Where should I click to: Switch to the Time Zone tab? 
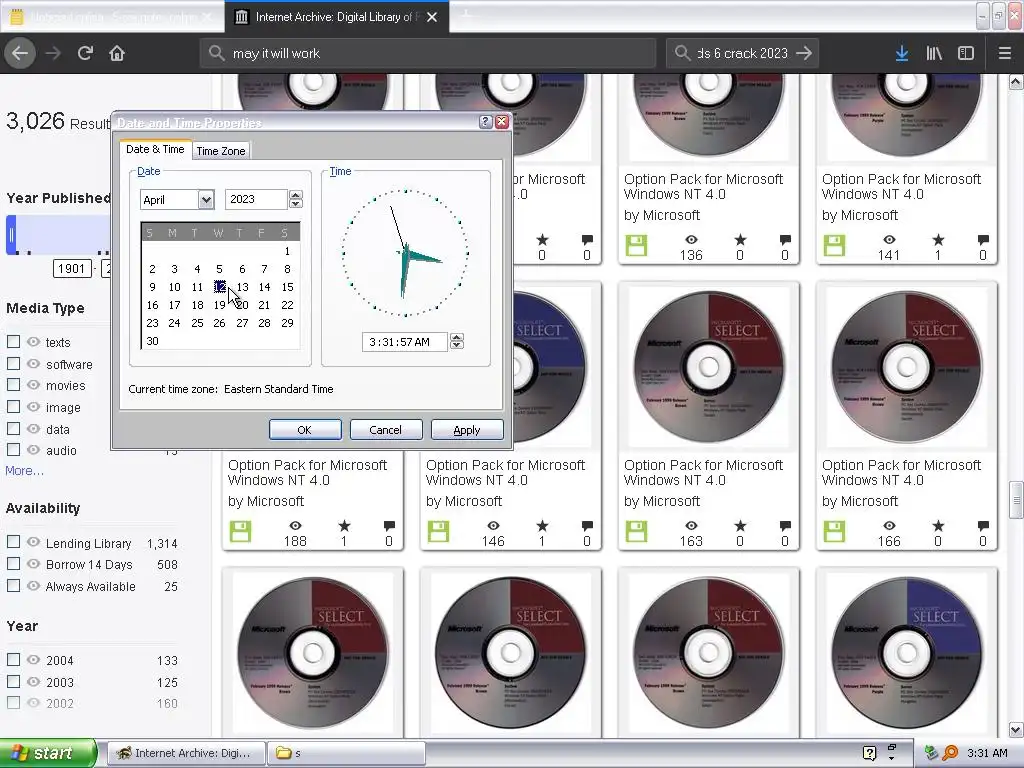coord(221,151)
